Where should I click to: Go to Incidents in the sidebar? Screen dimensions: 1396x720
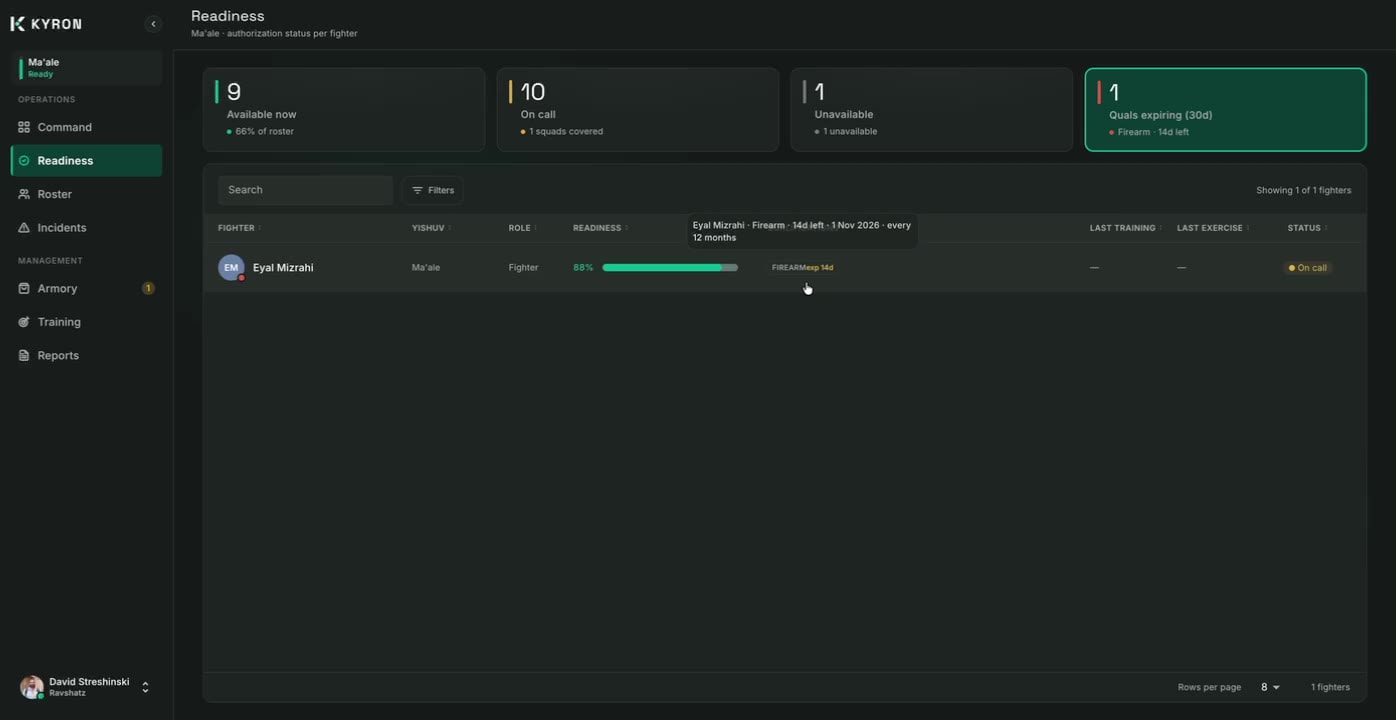86,228
